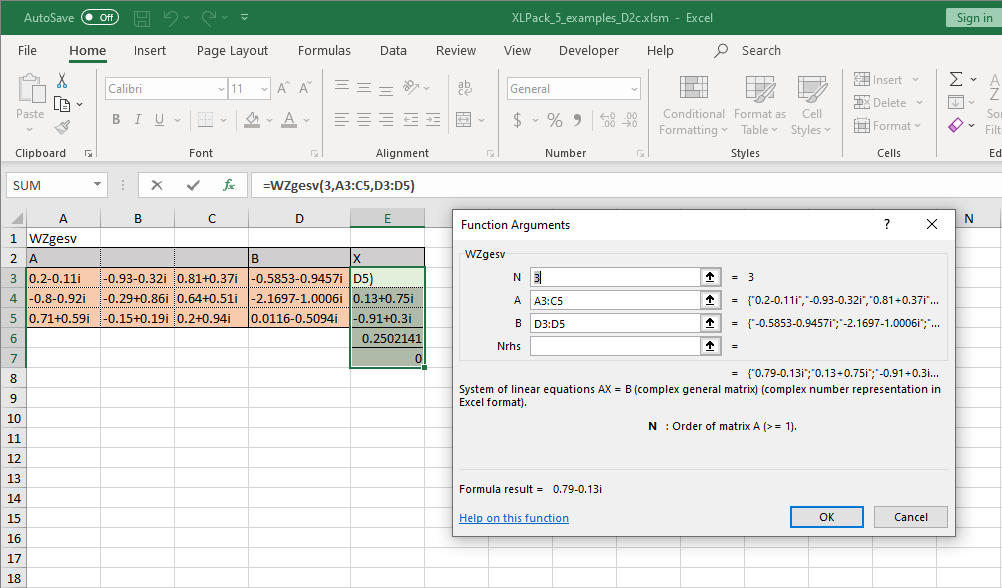Click Insert cells button
Screen dimensions: 1002x588
pos(878,80)
